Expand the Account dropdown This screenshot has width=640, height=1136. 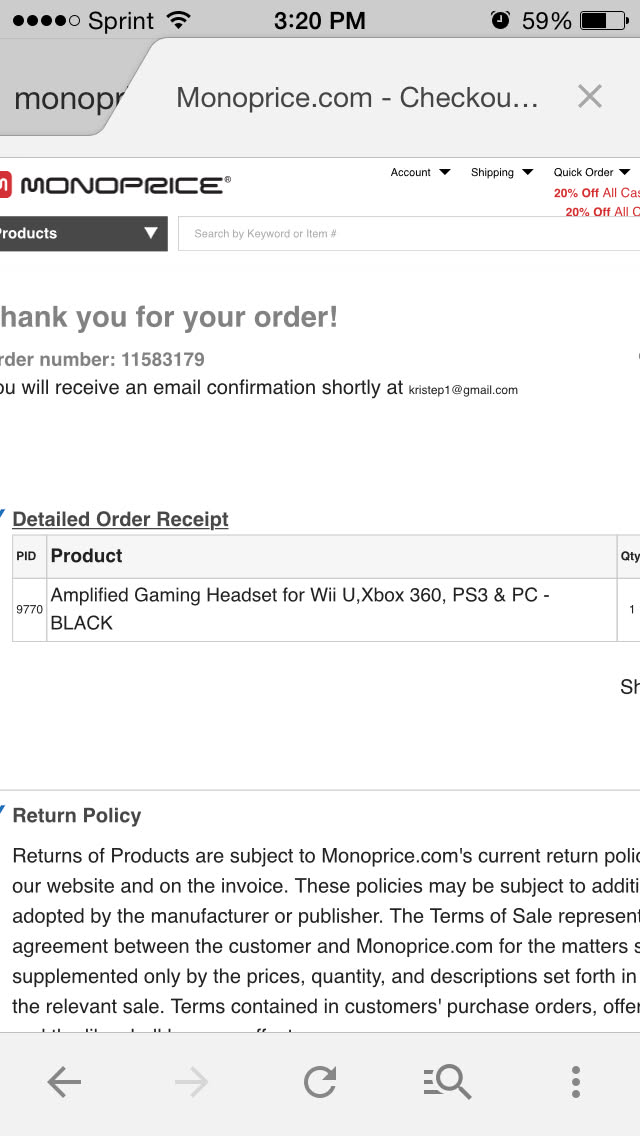click(420, 173)
